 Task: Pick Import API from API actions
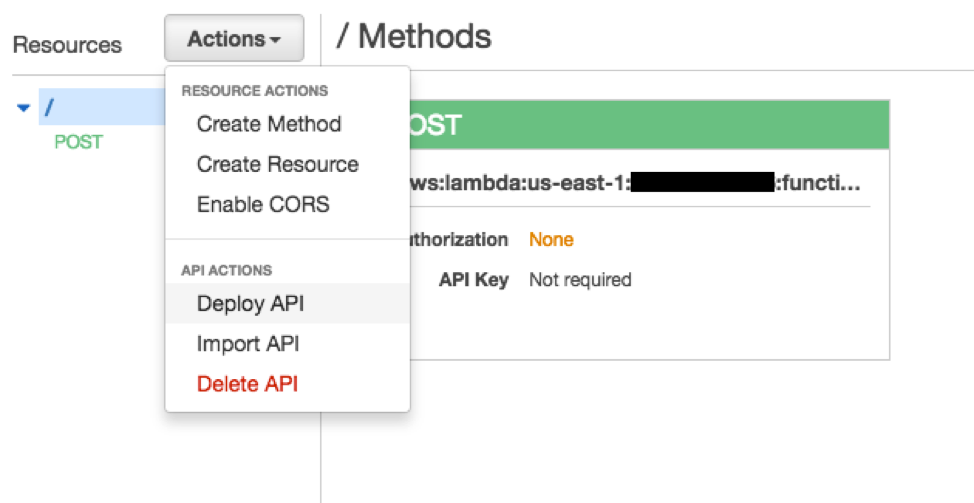tap(248, 344)
